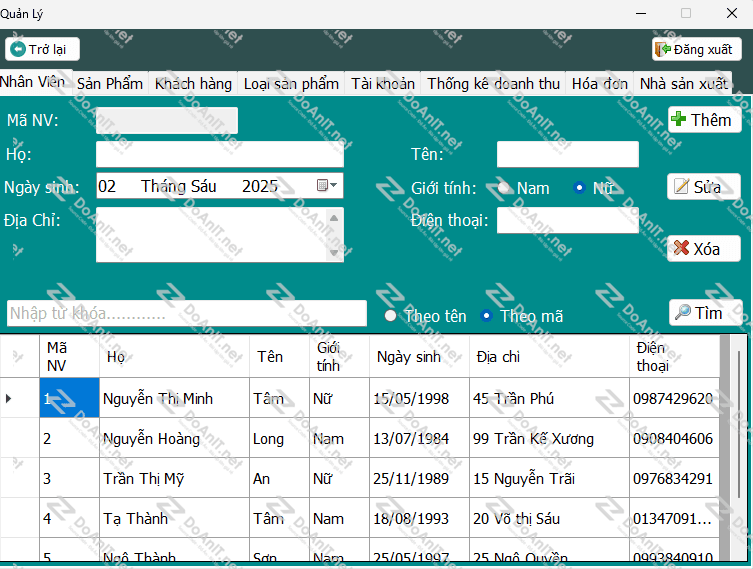Click the employee table vertical scrollbar
The width and height of the screenshot is (753, 569).
[x=739, y=425]
